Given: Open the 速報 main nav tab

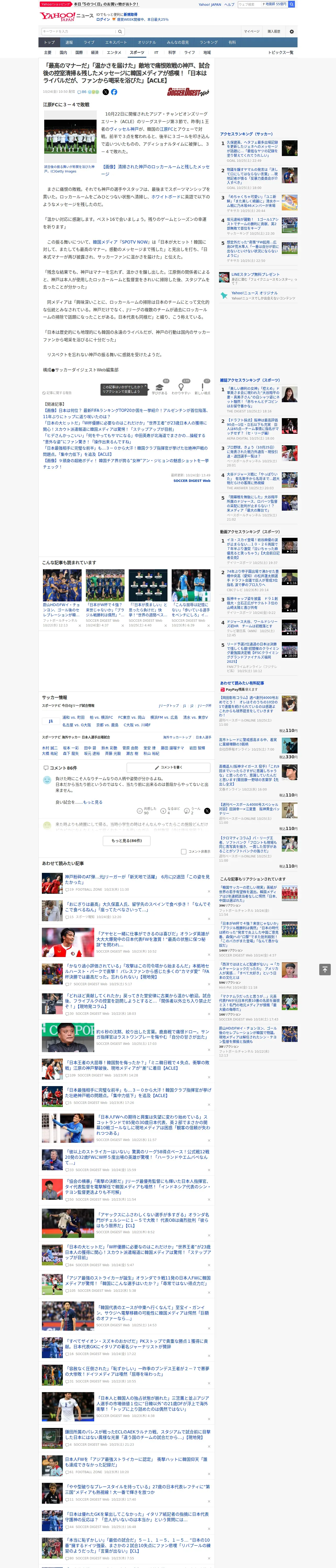Looking at the screenshot, I should coord(69,43).
